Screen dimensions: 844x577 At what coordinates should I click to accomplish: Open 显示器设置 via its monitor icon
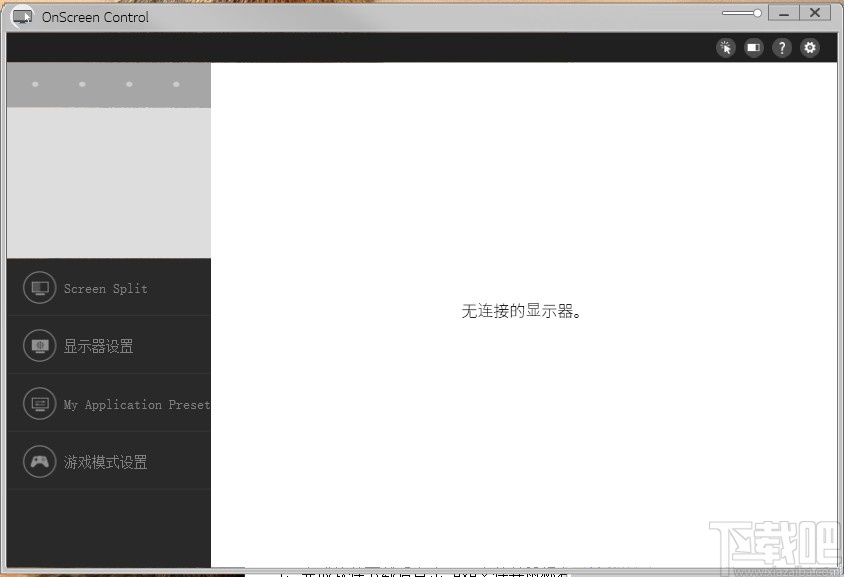pos(39,345)
